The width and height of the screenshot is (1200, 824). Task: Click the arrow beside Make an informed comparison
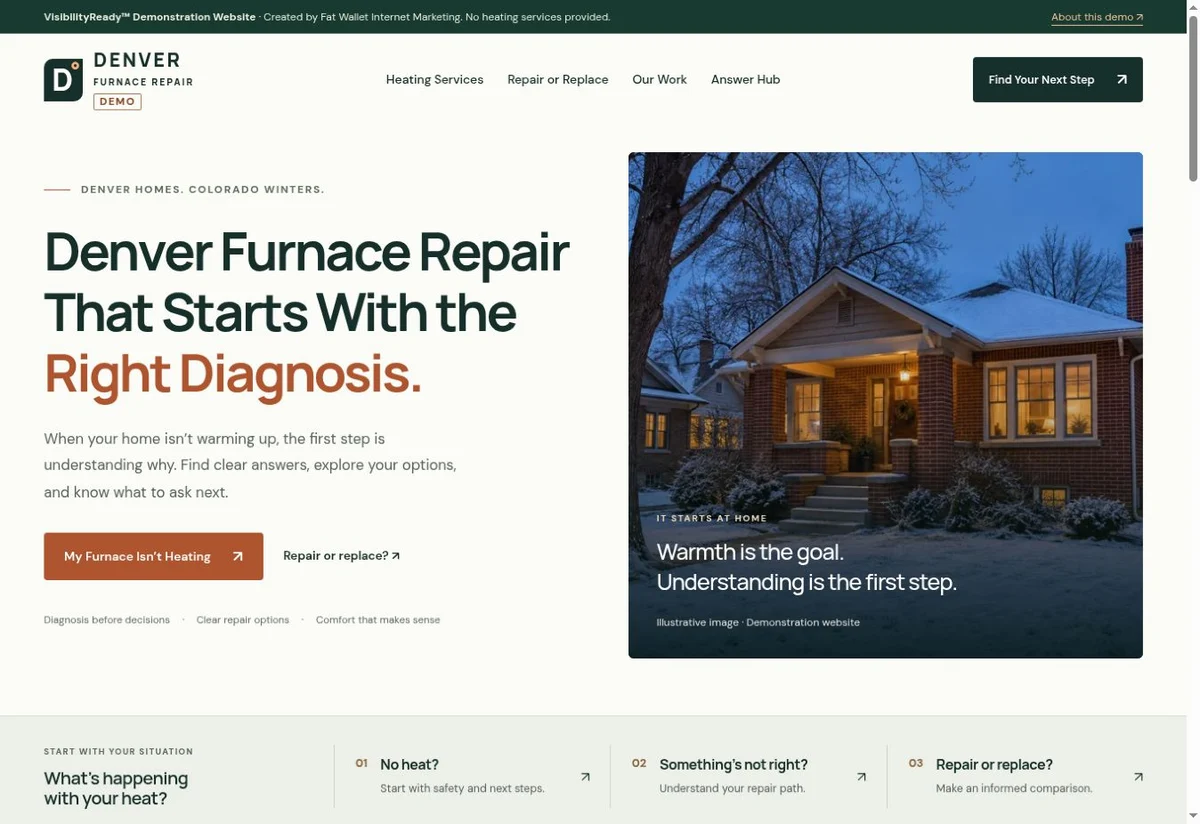click(x=1138, y=776)
